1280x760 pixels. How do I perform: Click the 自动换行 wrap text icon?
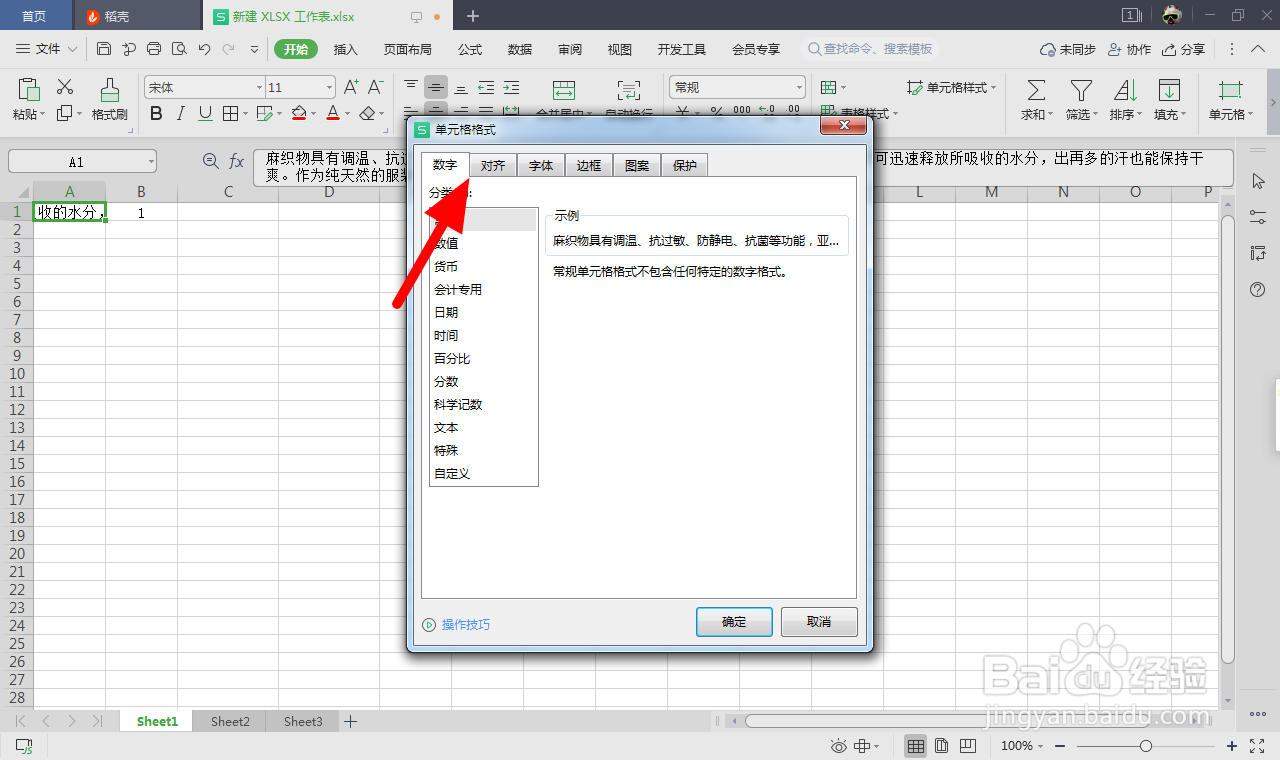628,90
